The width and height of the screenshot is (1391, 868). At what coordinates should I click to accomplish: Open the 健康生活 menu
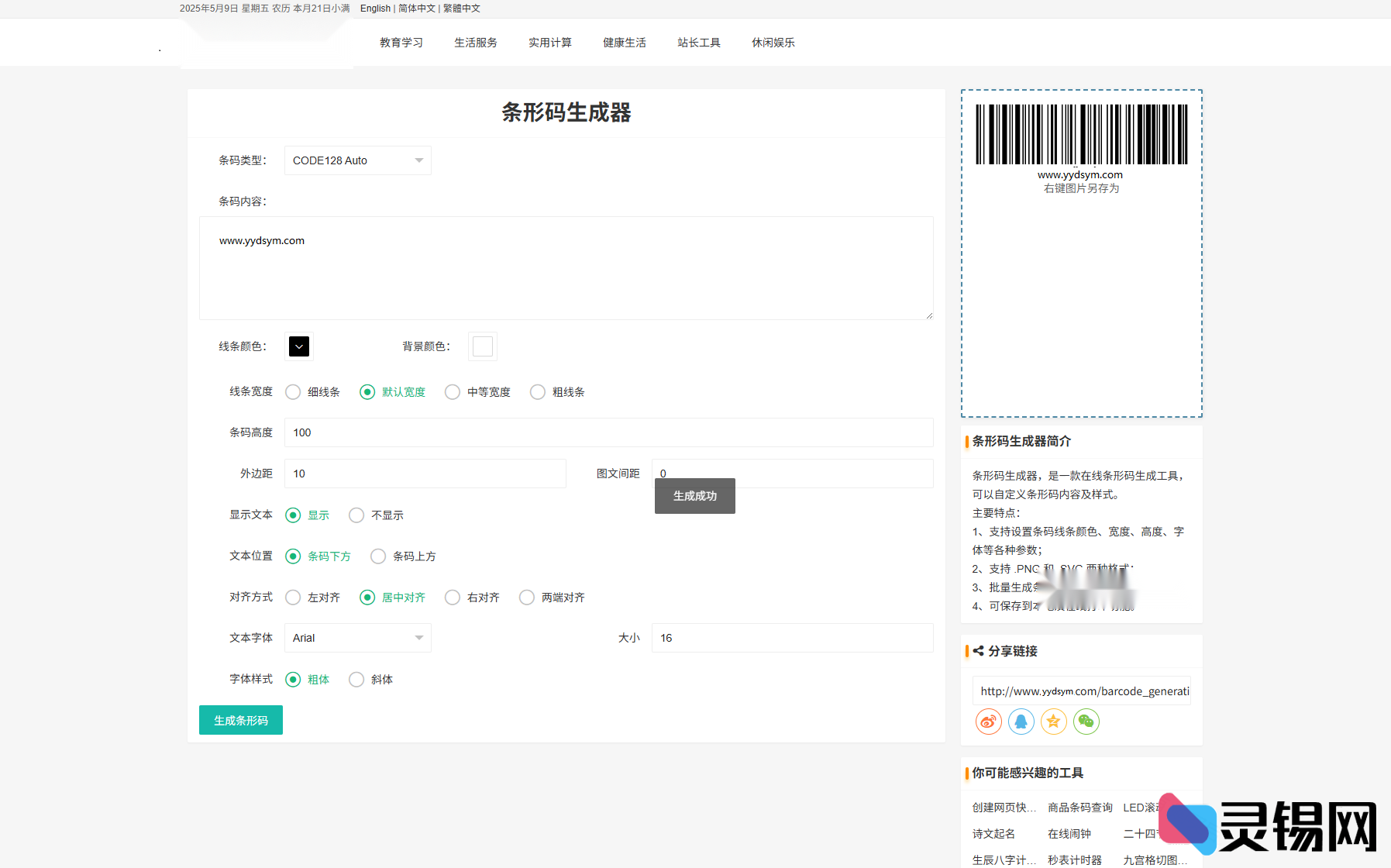(625, 43)
